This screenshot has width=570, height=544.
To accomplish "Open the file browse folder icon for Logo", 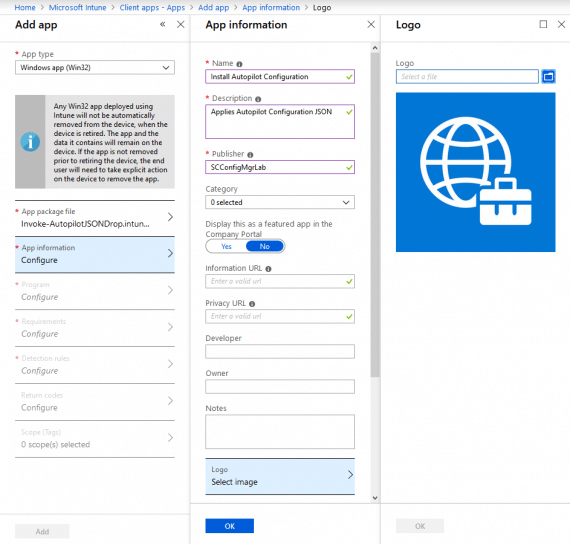I will [x=548, y=77].
